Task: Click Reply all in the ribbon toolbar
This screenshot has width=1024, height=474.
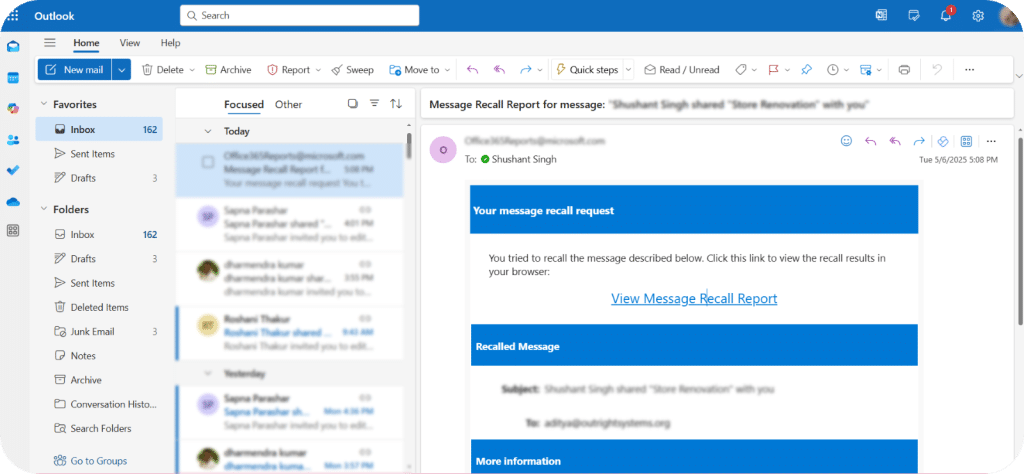Action: click(500, 70)
